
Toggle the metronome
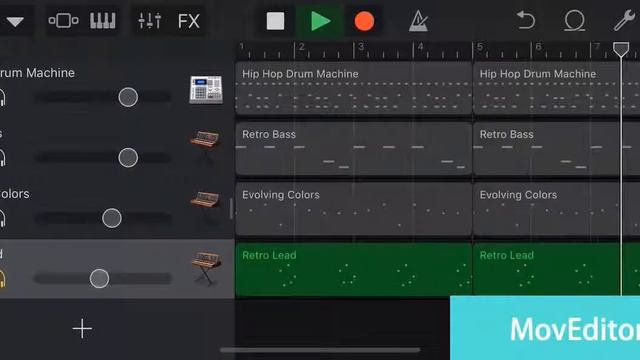point(418,21)
